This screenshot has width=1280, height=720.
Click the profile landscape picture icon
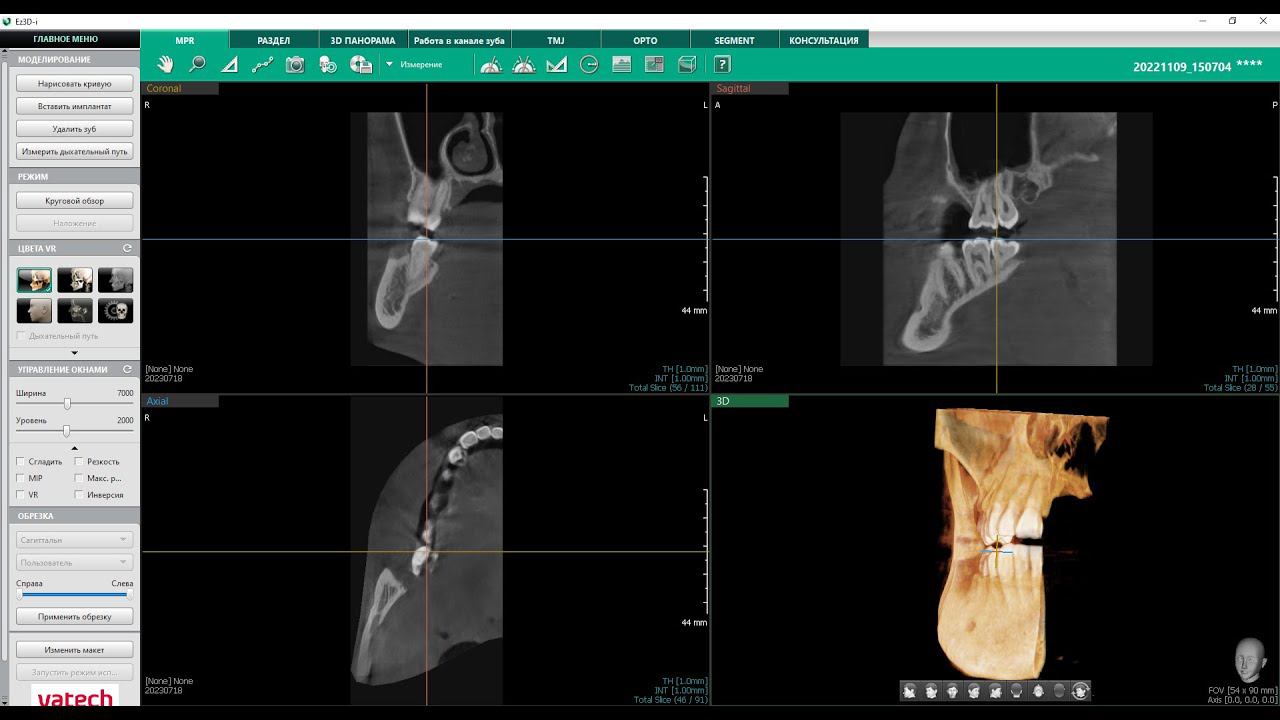621,64
